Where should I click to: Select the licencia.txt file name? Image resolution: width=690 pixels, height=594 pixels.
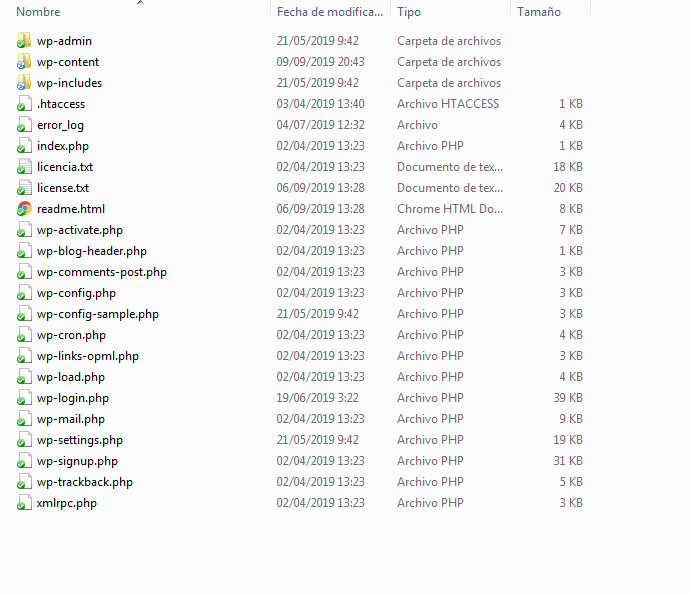[x=65, y=167]
